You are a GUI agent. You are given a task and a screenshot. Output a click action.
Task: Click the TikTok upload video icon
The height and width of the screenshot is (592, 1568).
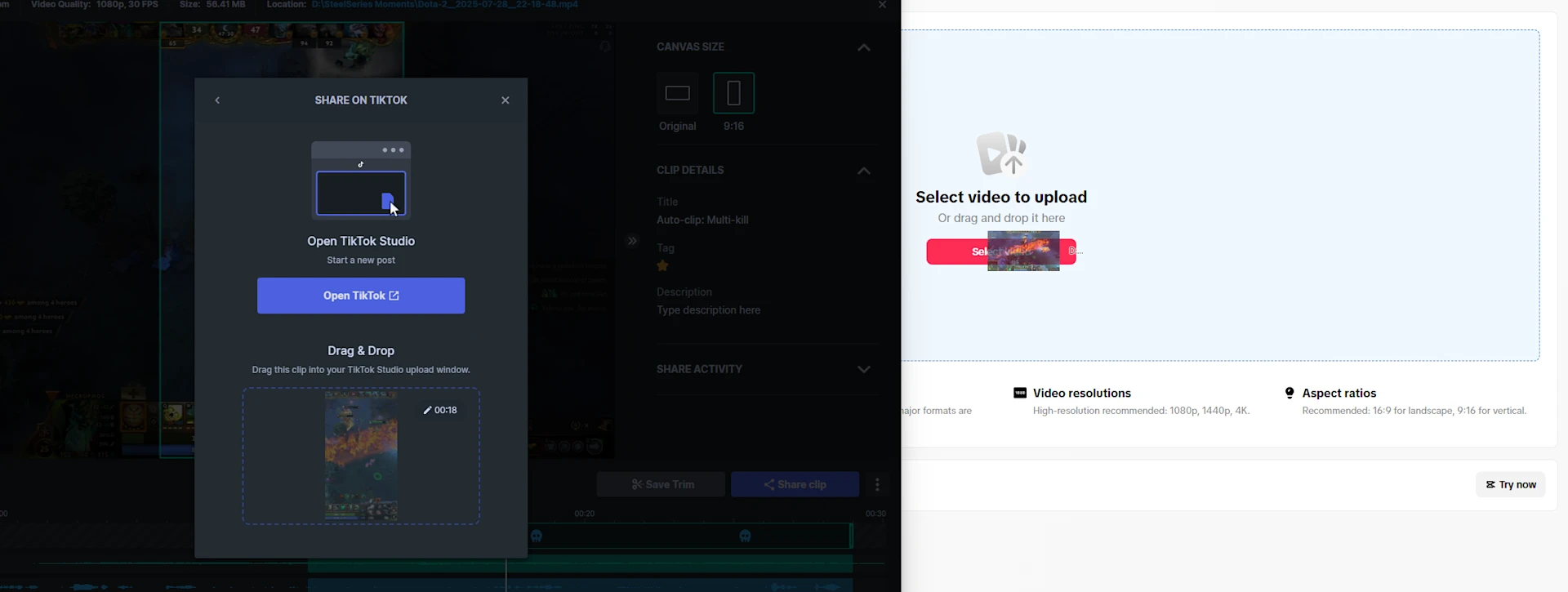(x=1002, y=154)
